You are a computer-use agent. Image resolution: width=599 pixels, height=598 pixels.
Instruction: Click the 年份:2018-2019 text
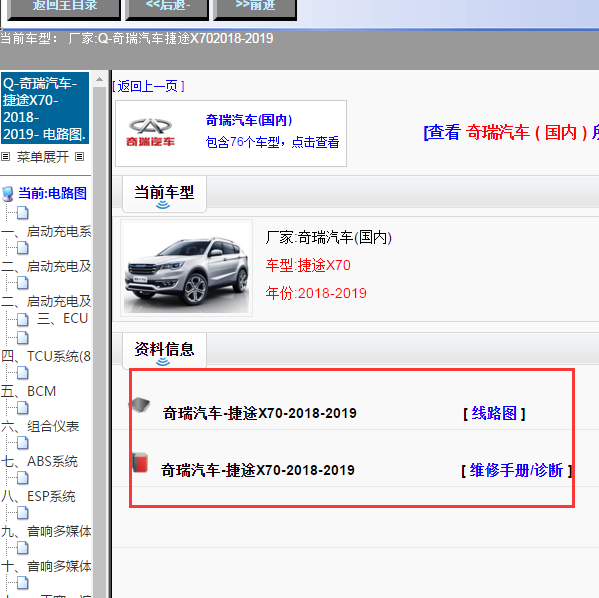(316, 293)
